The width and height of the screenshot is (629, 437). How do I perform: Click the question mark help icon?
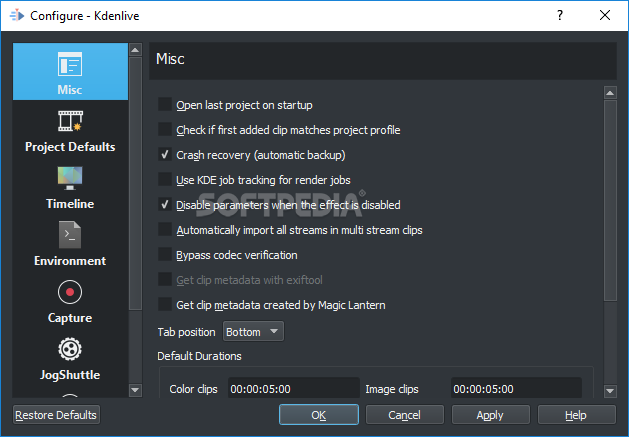560,15
